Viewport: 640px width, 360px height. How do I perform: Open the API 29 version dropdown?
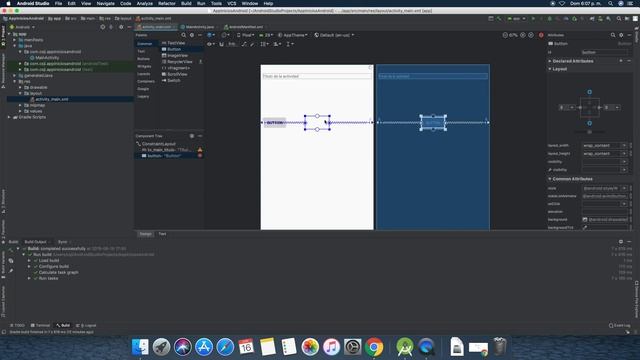point(266,35)
